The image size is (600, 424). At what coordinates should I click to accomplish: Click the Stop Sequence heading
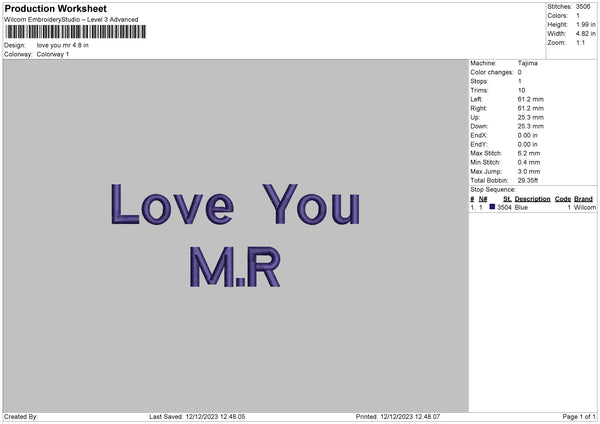[493, 190]
